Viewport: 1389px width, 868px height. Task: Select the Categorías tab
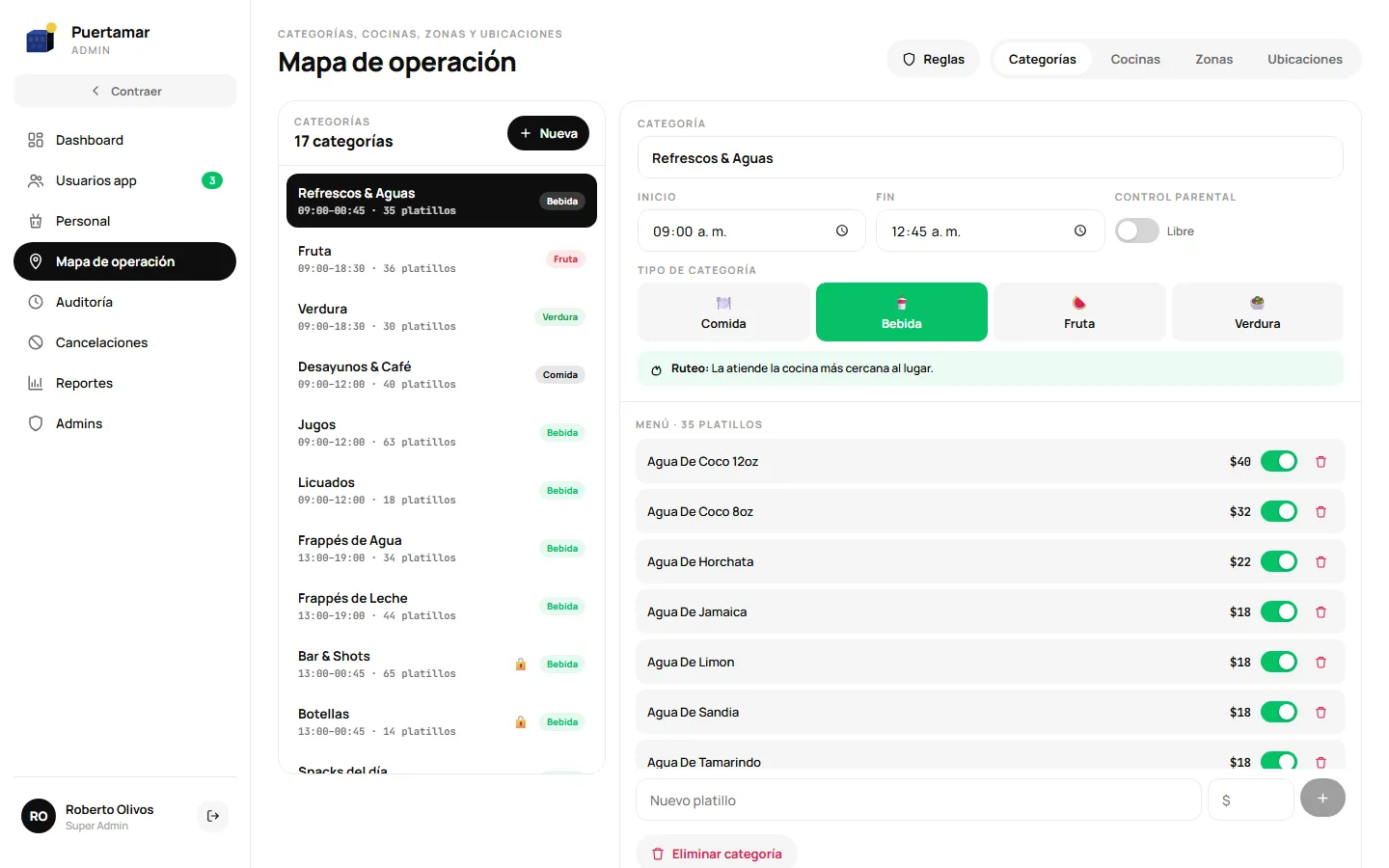(x=1043, y=60)
